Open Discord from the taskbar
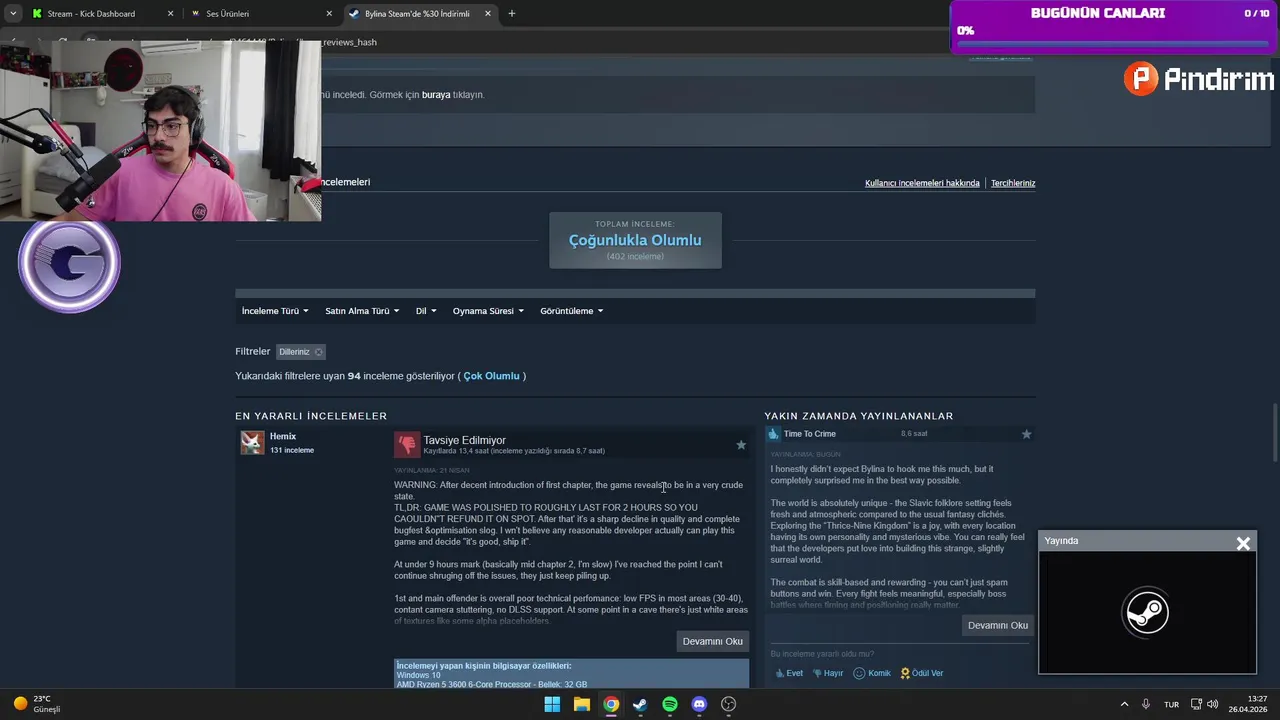 click(699, 704)
